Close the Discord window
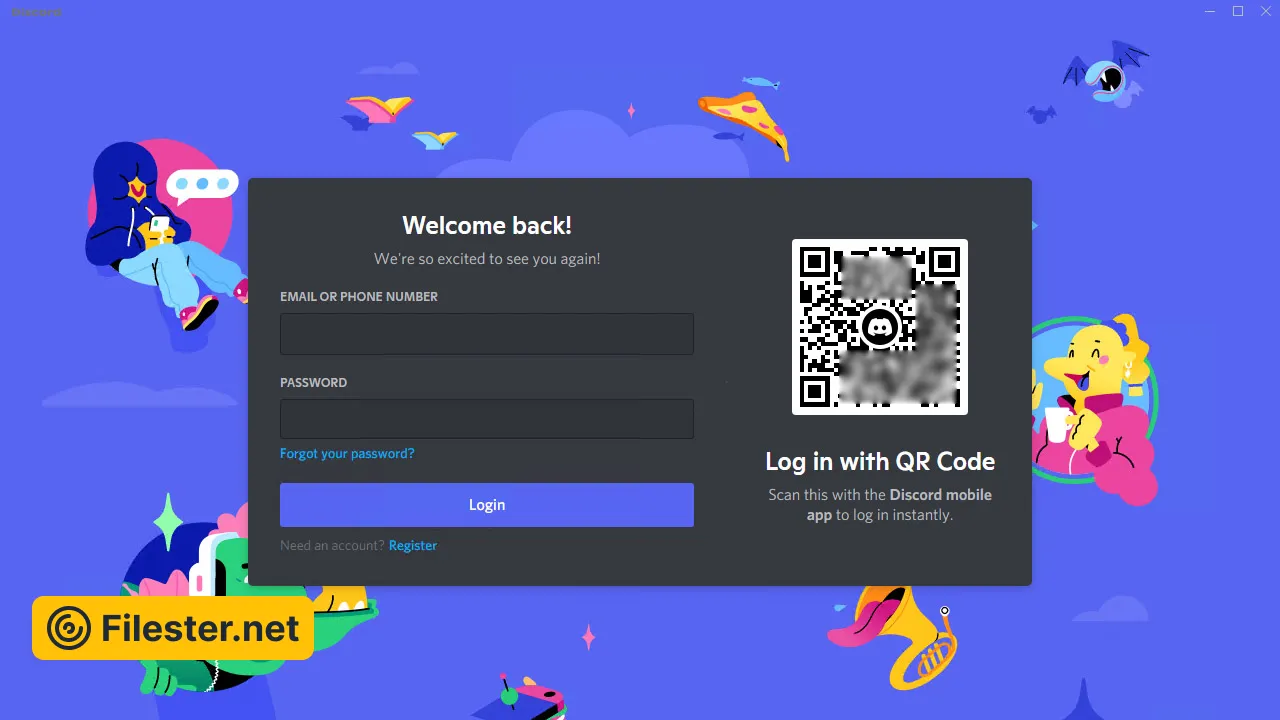 coord(1266,11)
